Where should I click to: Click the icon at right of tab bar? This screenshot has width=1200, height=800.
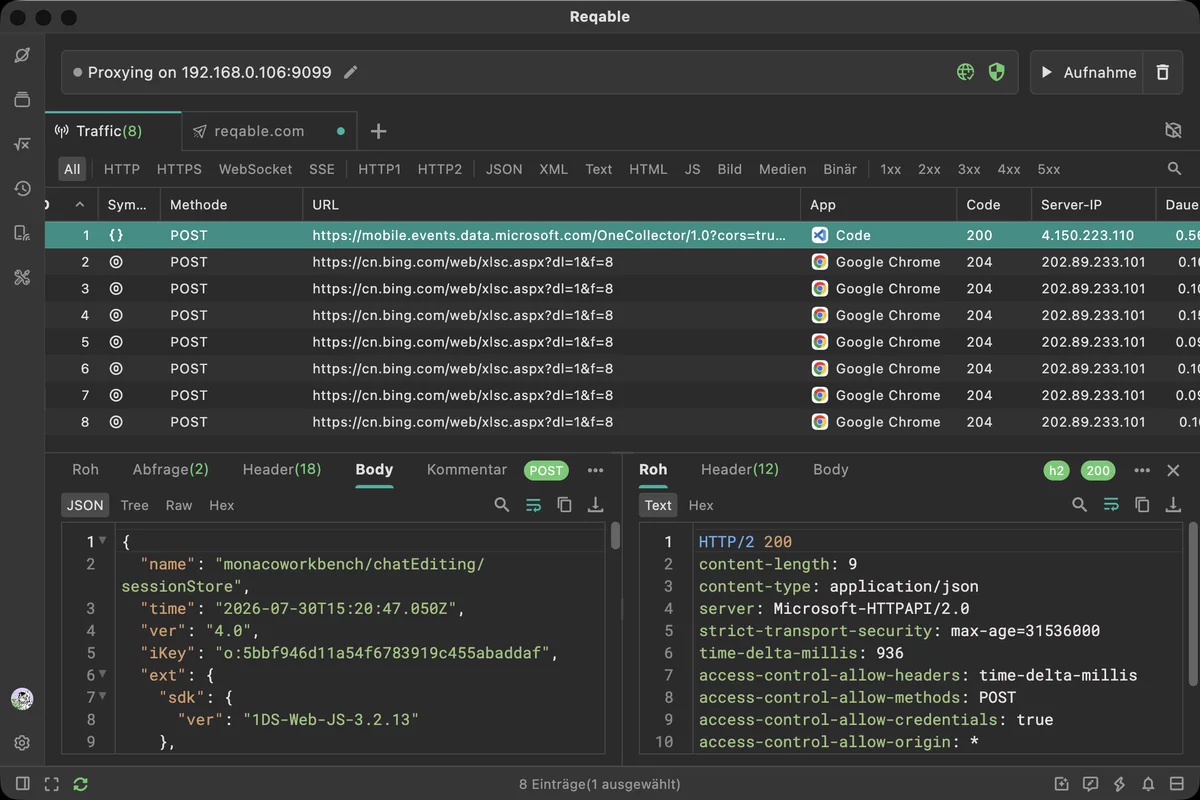[x=1174, y=131]
